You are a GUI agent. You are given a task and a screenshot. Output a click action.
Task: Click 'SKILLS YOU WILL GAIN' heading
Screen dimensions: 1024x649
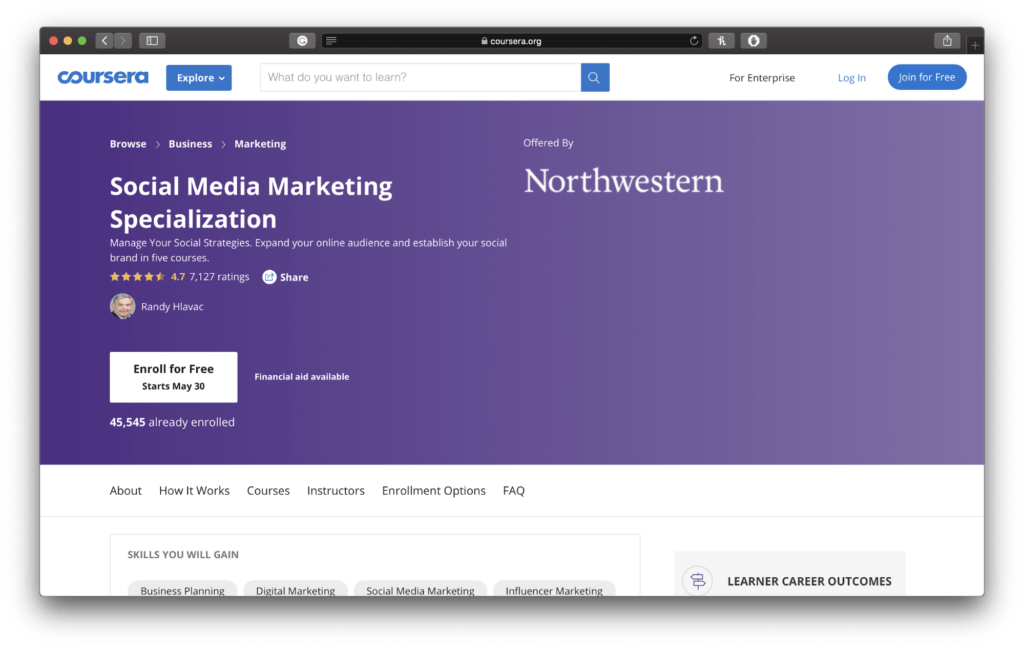coord(183,554)
